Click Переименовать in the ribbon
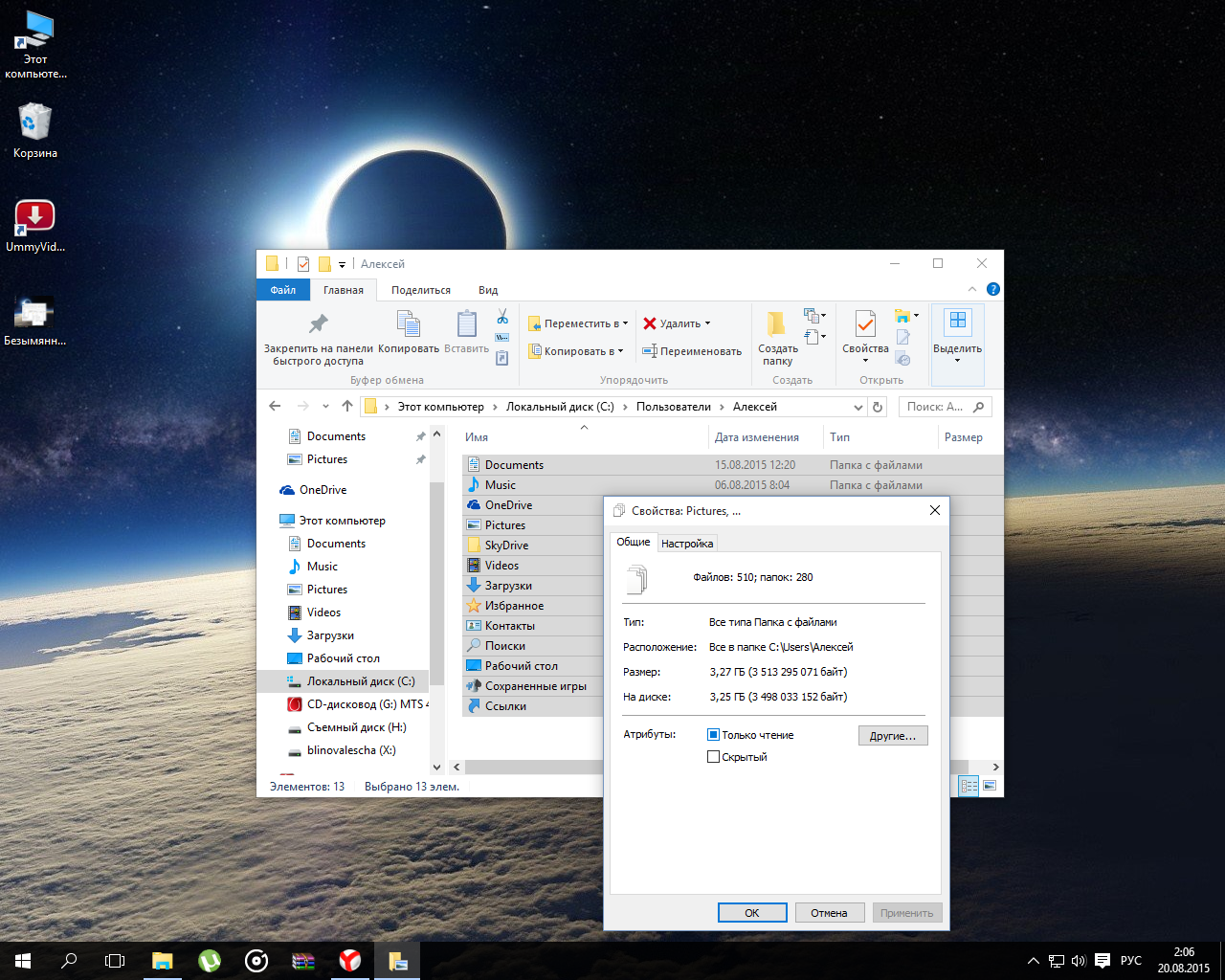This screenshot has width=1225, height=980. [x=692, y=351]
